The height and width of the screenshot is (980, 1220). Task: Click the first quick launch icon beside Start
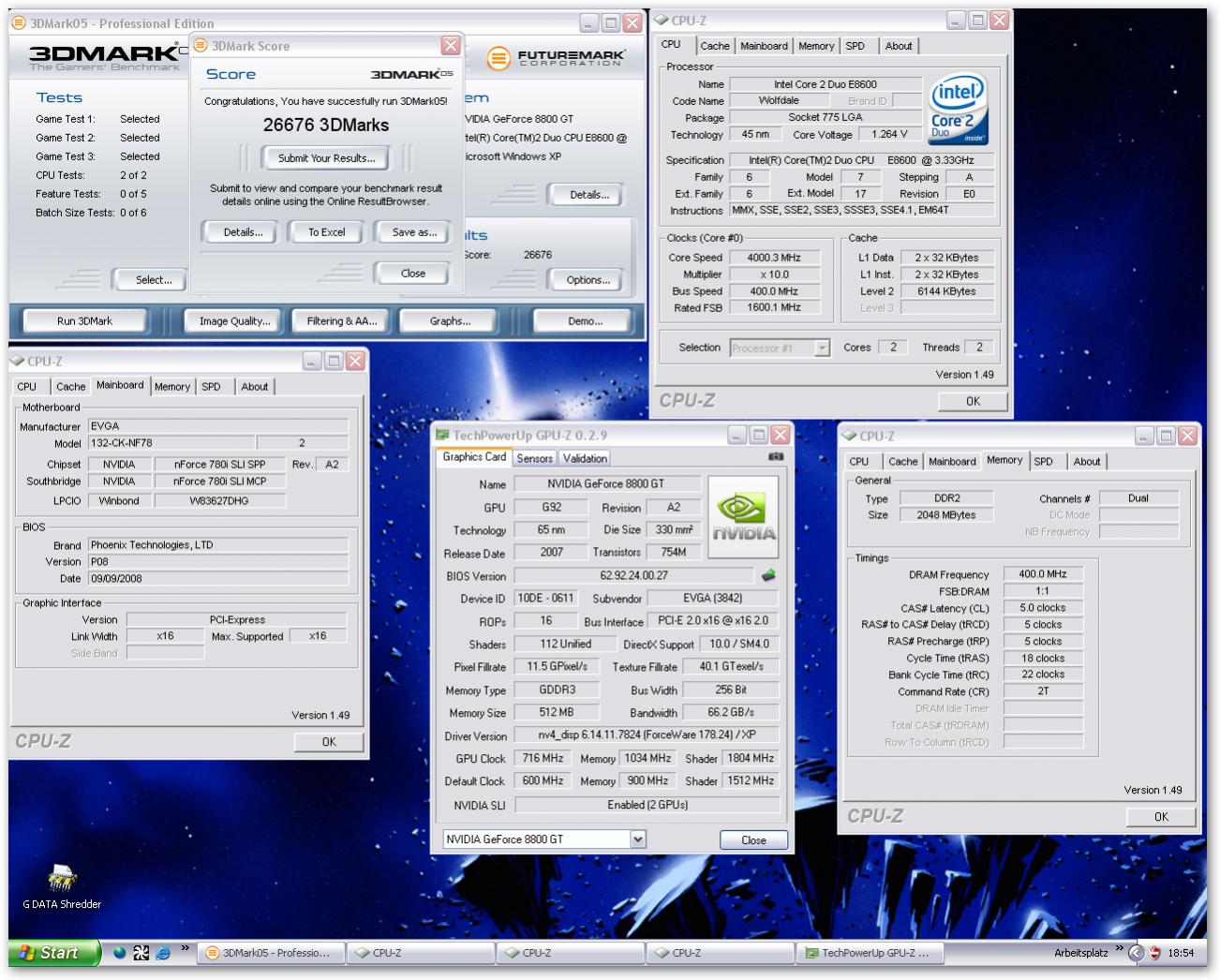pyautogui.click(x=119, y=953)
